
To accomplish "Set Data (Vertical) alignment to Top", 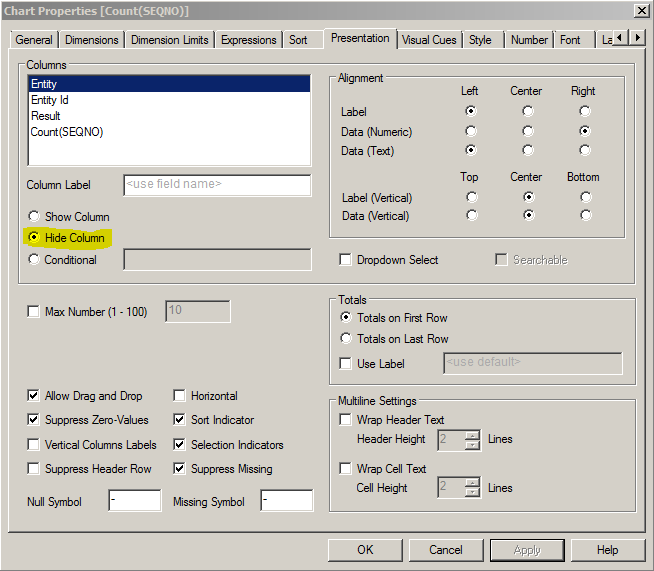I will 472,215.
